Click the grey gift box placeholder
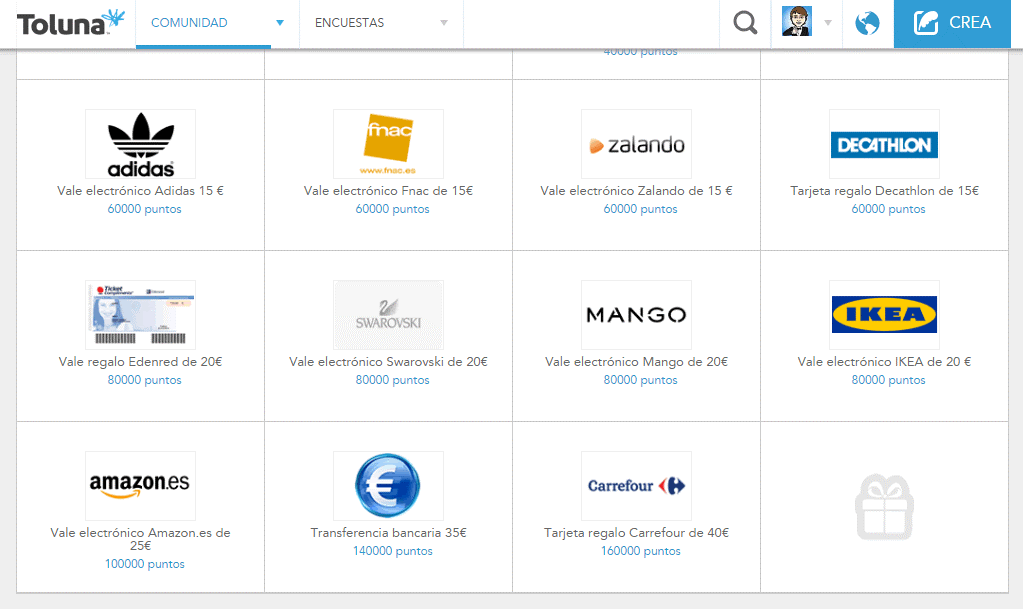Viewport: 1023px width, 609px height. coord(884,507)
